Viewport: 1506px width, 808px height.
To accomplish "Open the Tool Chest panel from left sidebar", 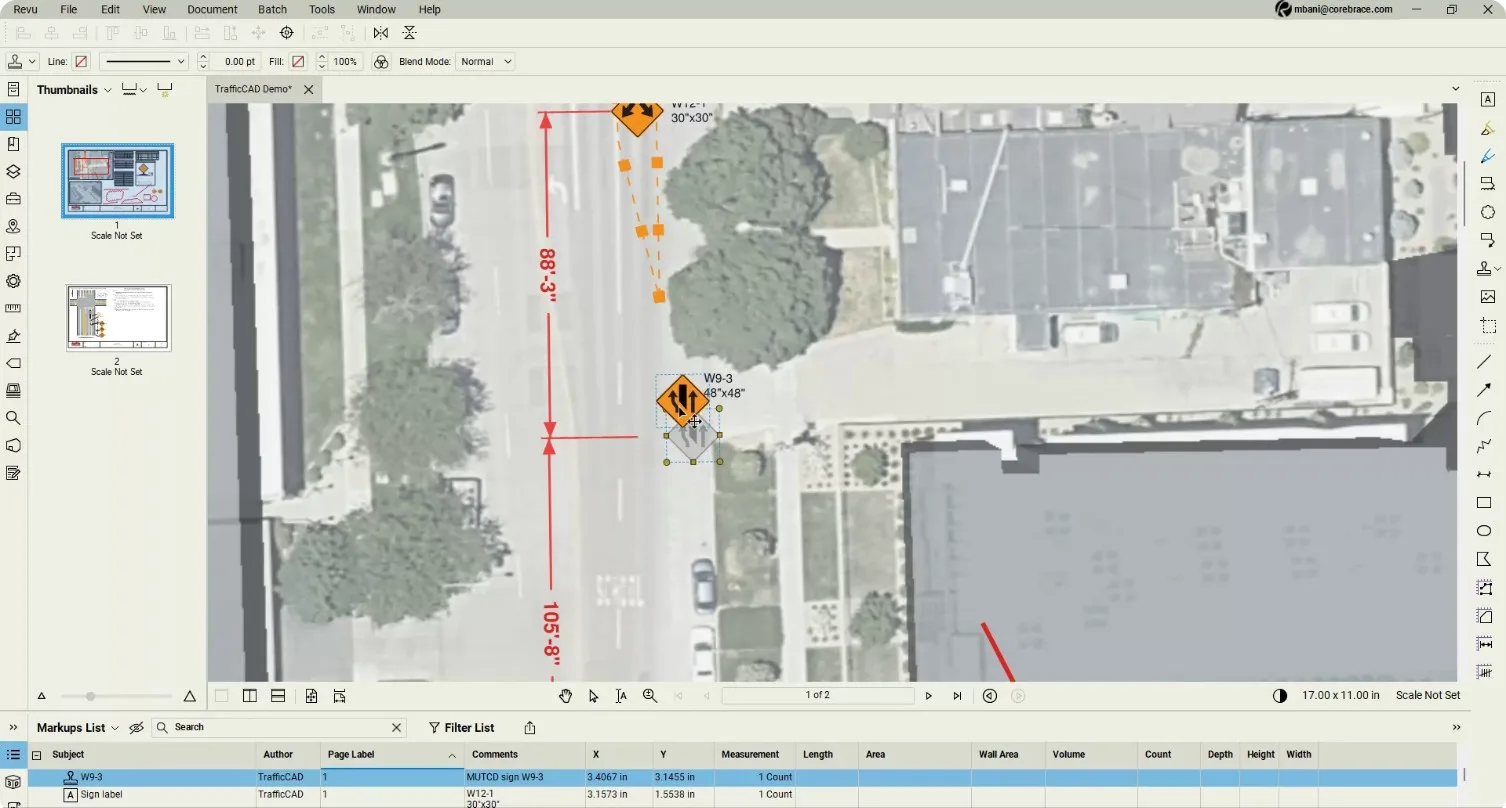I will [x=13, y=199].
